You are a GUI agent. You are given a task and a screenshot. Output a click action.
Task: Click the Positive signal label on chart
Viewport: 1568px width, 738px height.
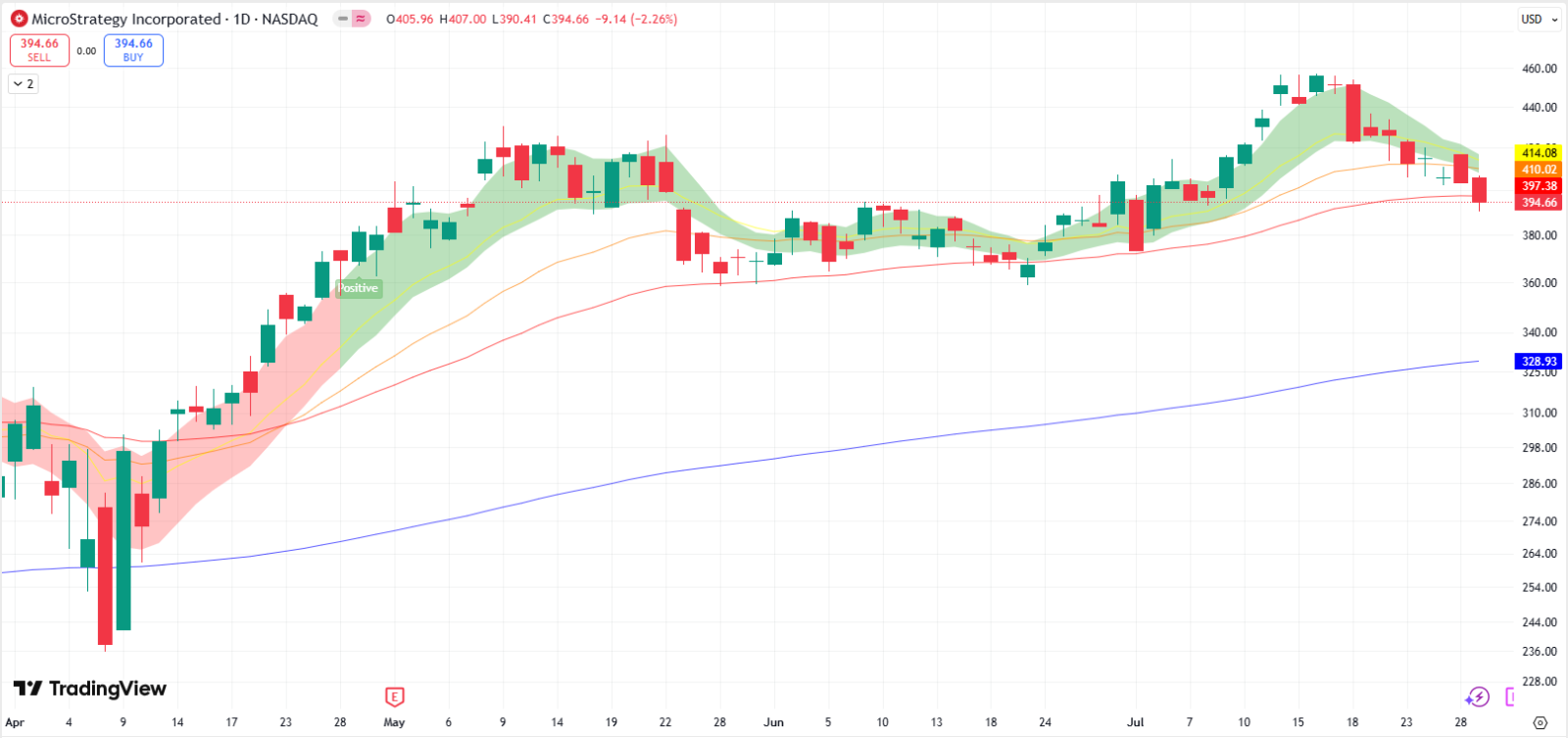(358, 288)
